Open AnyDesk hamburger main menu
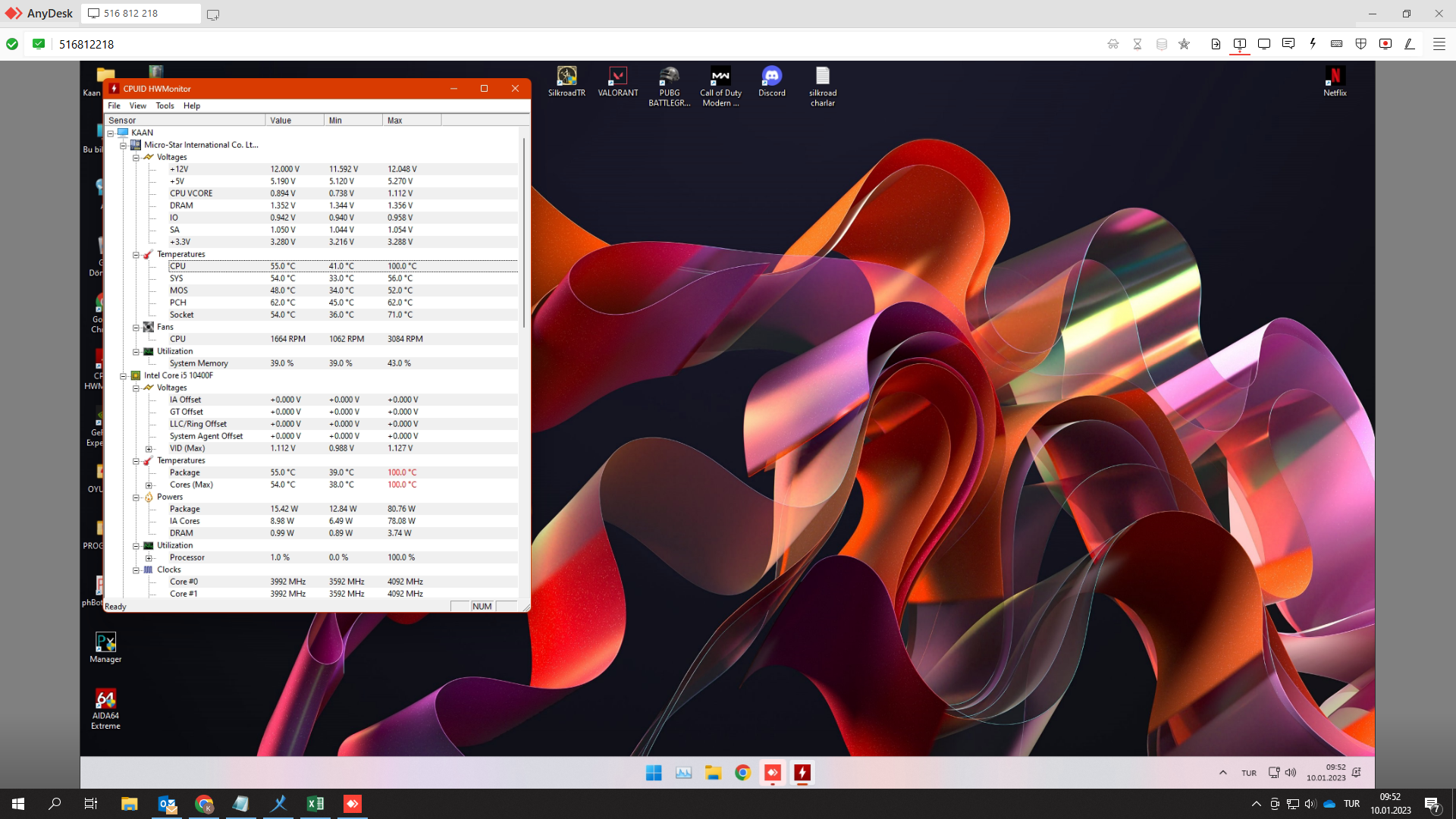The width and height of the screenshot is (1456, 819). pyautogui.click(x=1439, y=44)
